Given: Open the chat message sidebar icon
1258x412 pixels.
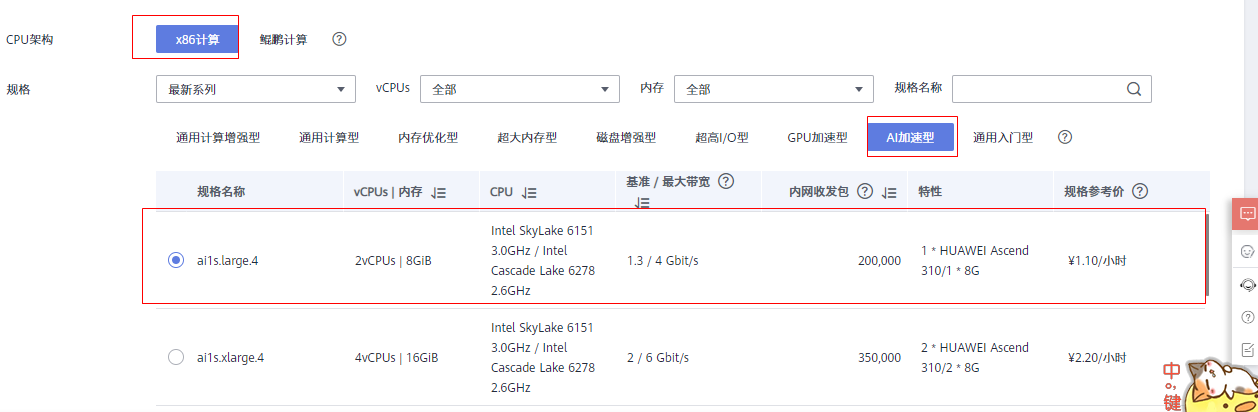Looking at the screenshot, I should (x=1247, y=214).
